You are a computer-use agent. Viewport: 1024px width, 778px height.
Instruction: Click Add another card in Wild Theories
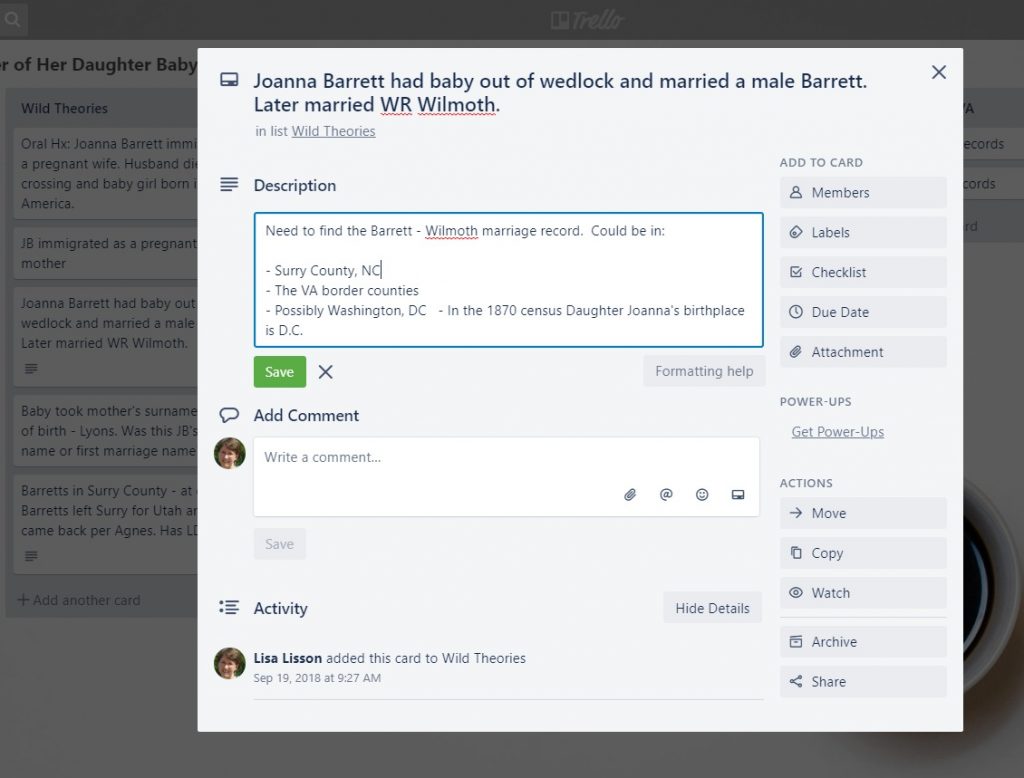(79, 600)
